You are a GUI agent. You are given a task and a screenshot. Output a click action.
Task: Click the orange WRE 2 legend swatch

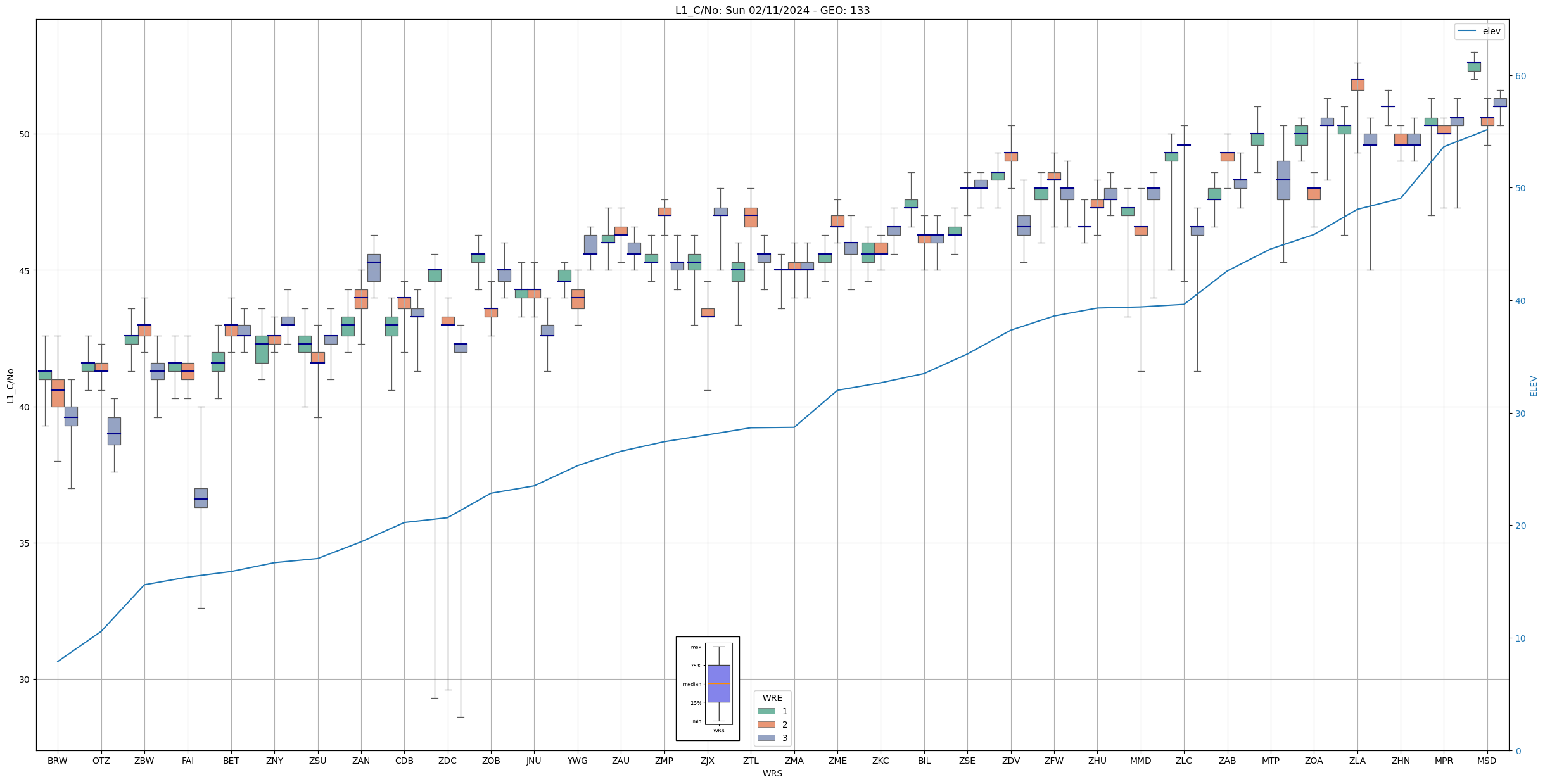[x=766, y=724]
